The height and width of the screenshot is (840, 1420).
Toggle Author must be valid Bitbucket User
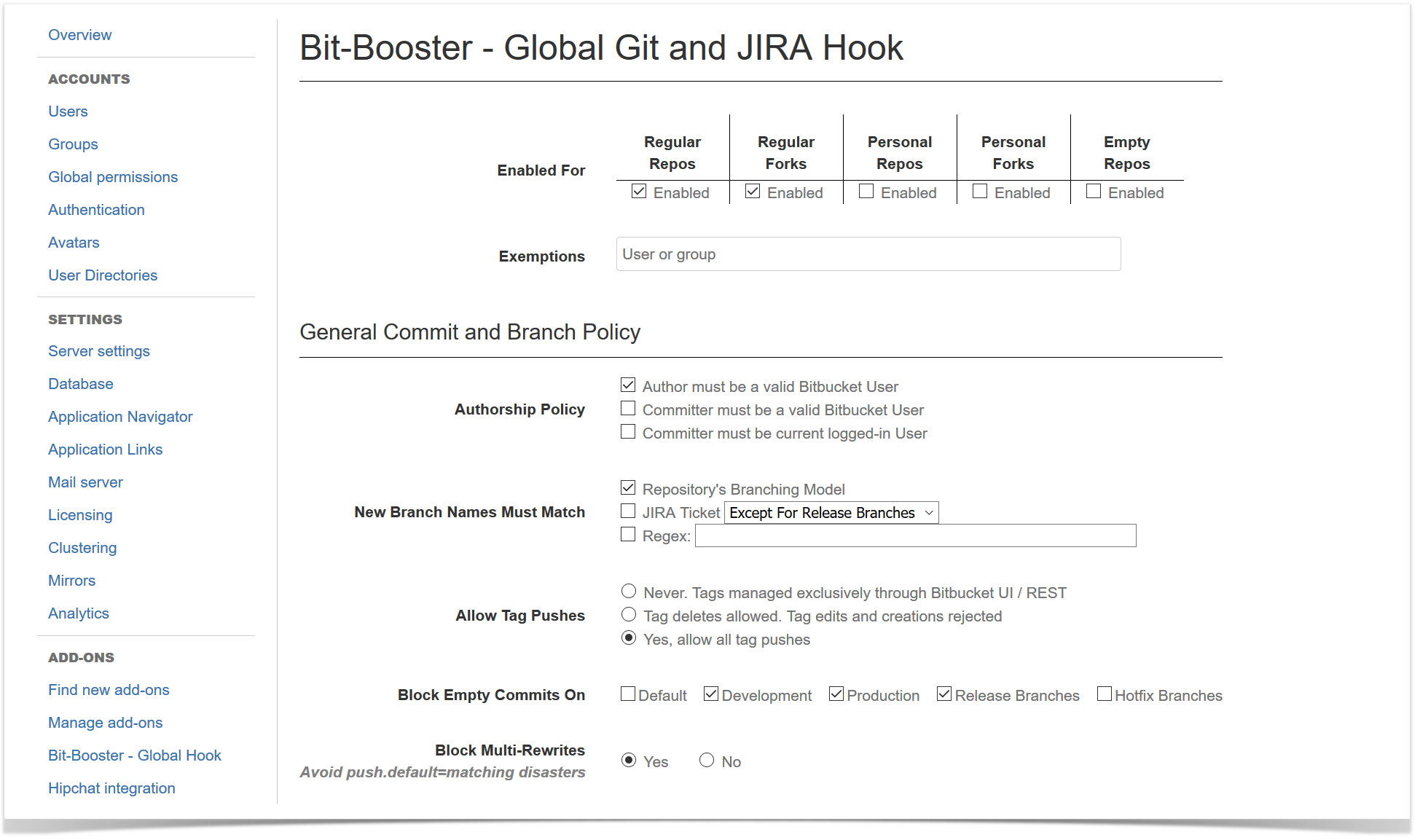click(628, 385)
